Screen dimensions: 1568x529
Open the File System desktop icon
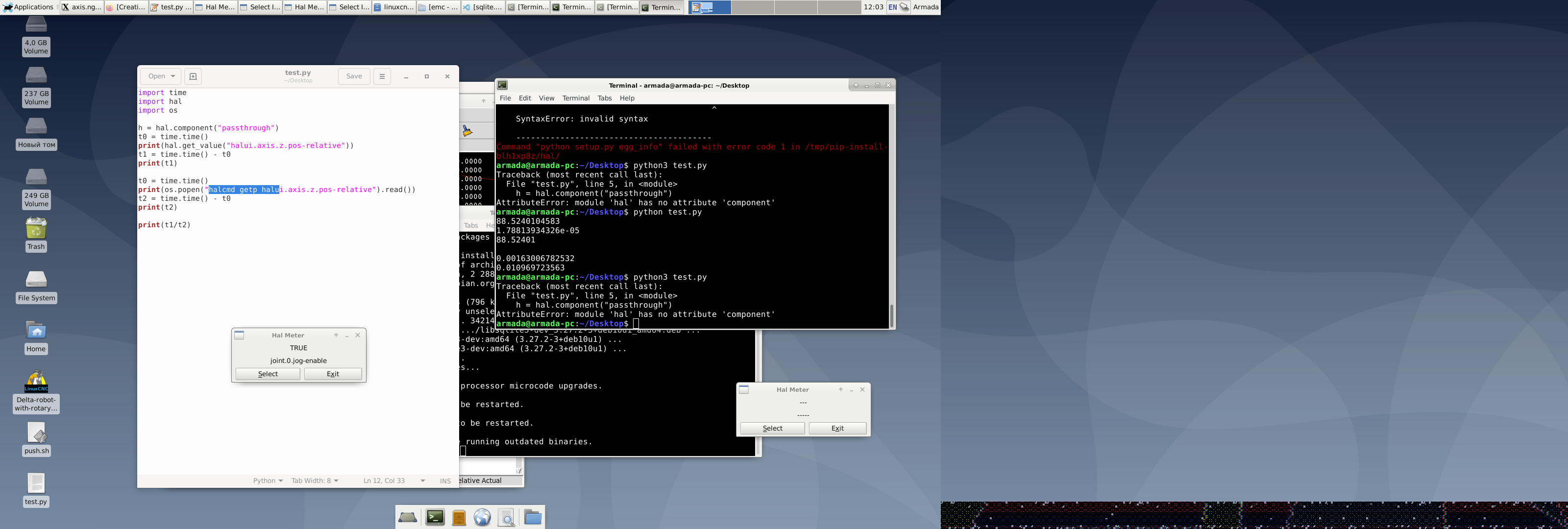pos(36,287)
